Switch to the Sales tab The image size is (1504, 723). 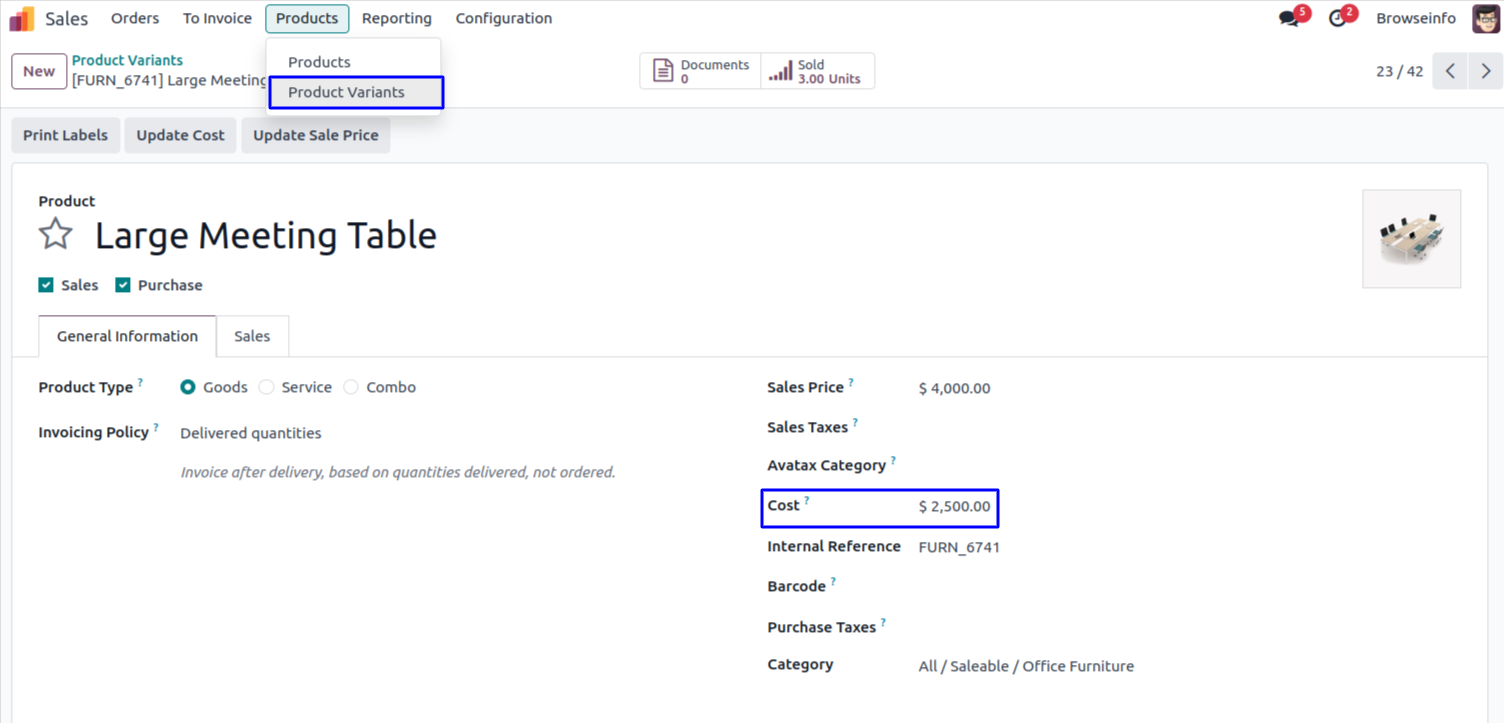(x=252, y=336)
